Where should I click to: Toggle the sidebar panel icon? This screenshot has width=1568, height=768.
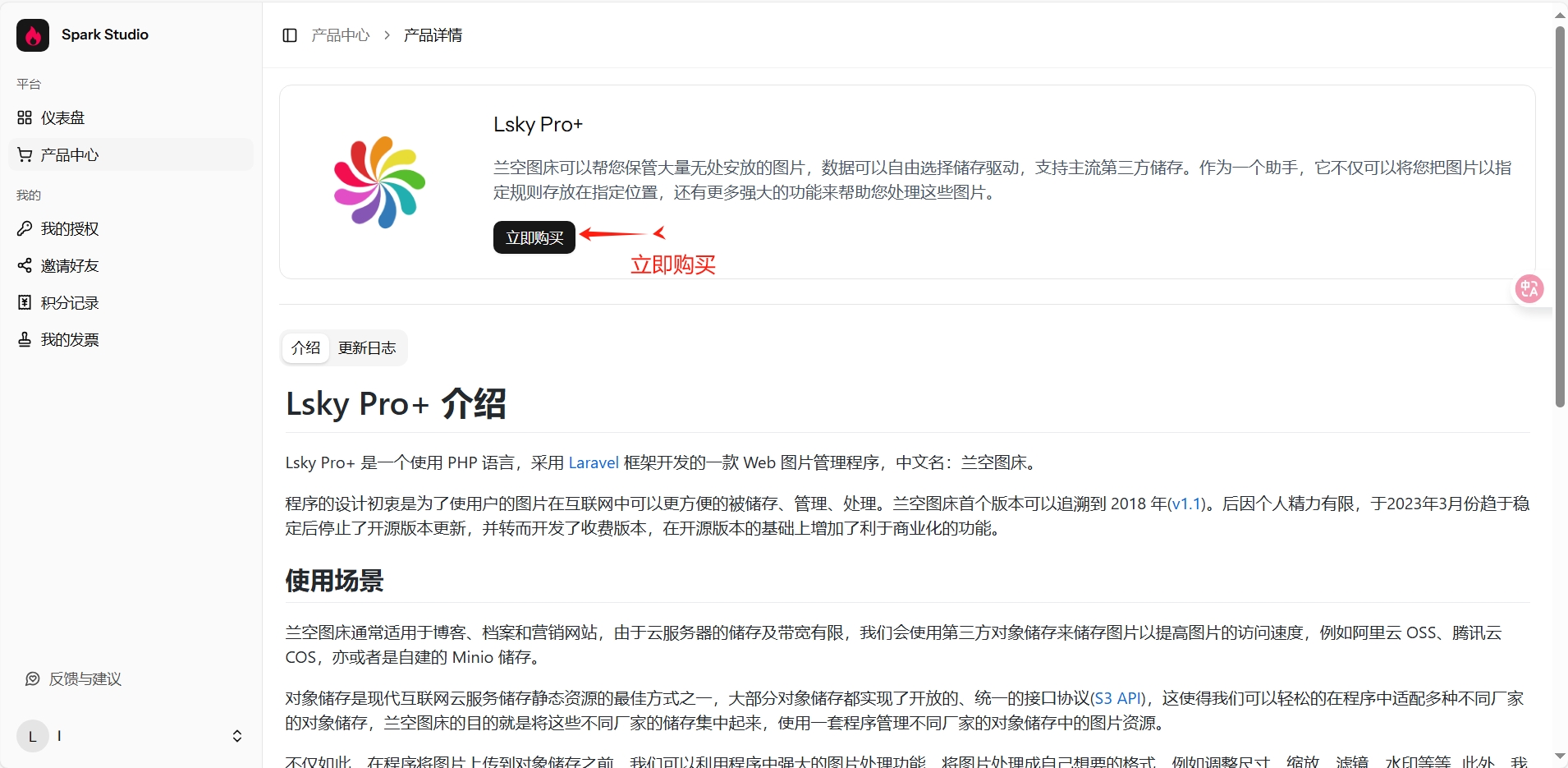point(290,35)
